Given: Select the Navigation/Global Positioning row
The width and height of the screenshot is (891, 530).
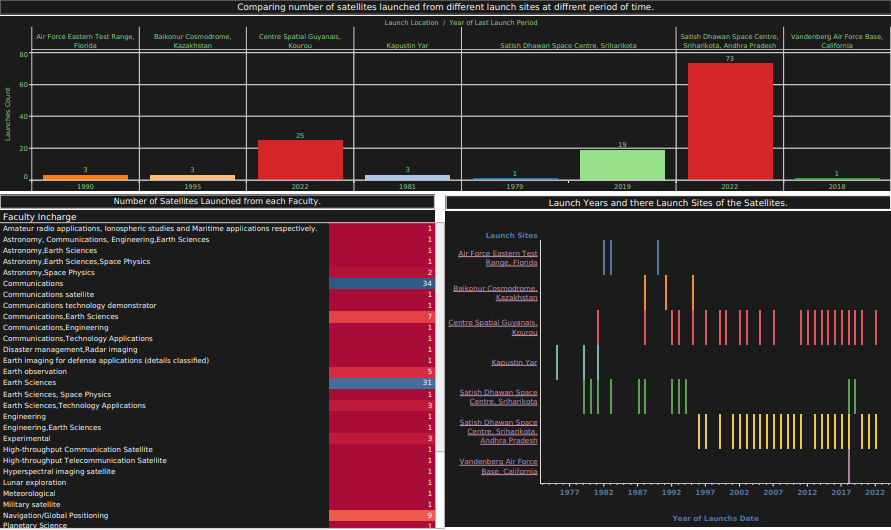Looking at the screenshot, I should pos(164,515).
